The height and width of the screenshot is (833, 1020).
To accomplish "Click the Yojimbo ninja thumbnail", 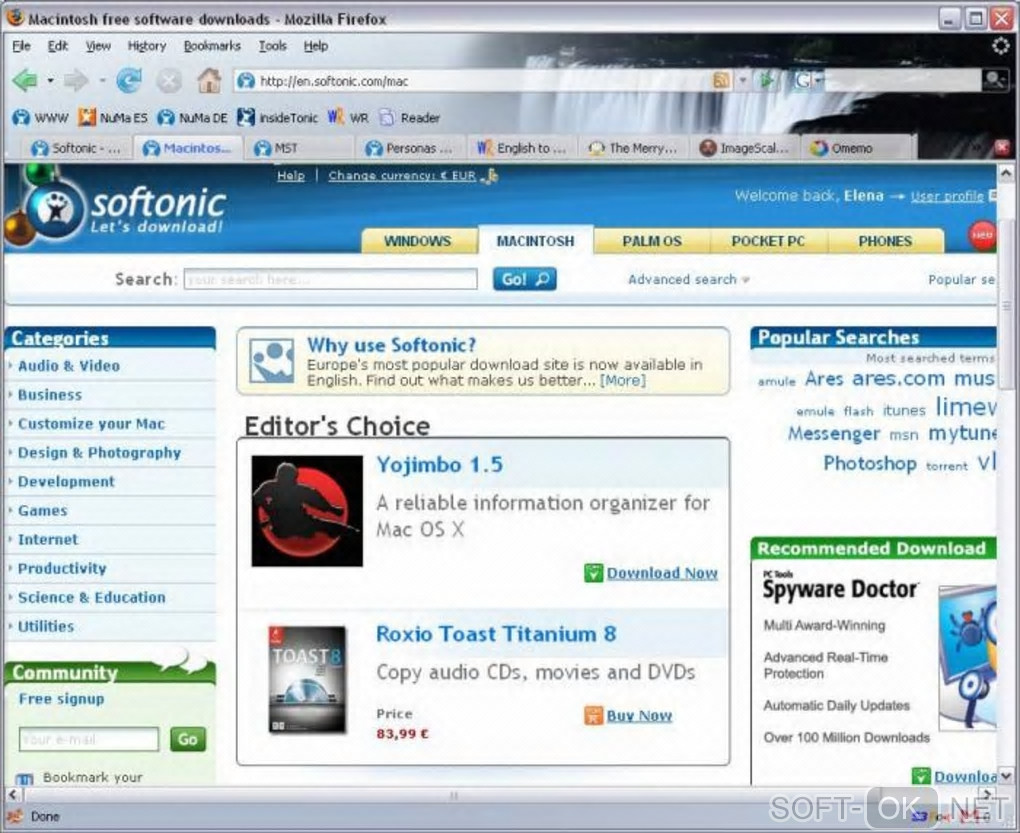I will pyautogui.click(x=307, y=510).
